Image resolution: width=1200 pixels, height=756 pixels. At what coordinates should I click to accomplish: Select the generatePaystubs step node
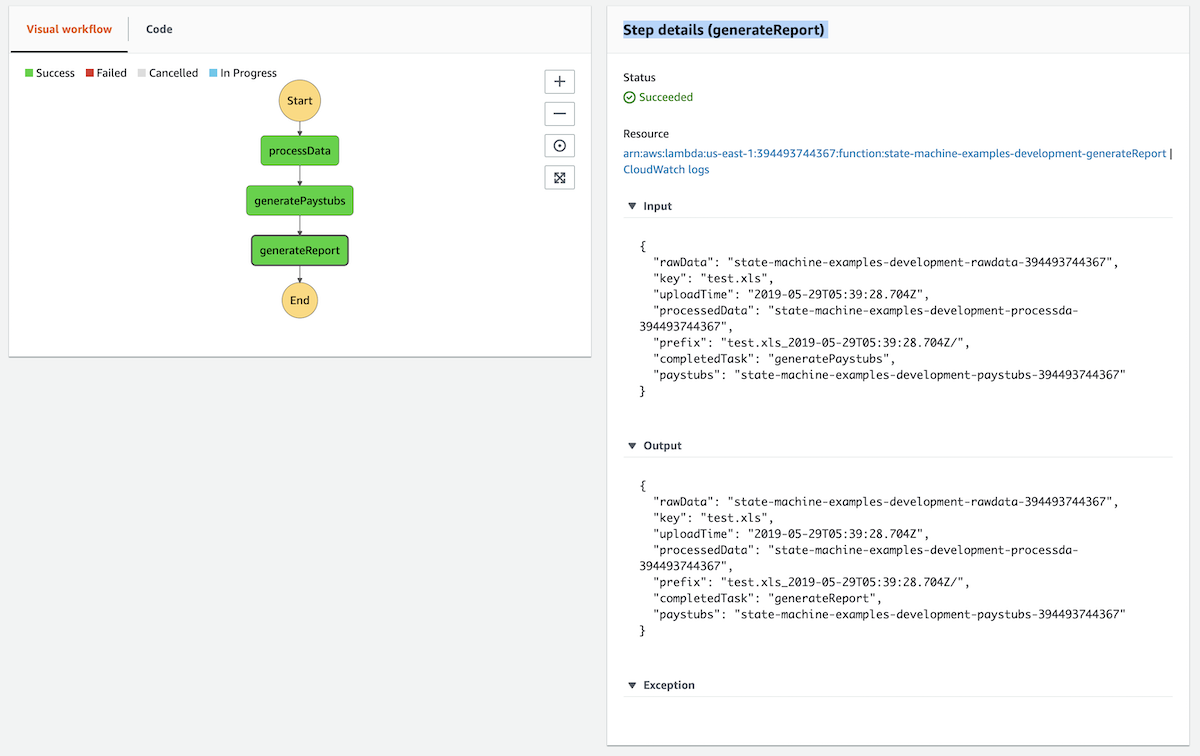(x=300, y=200)
